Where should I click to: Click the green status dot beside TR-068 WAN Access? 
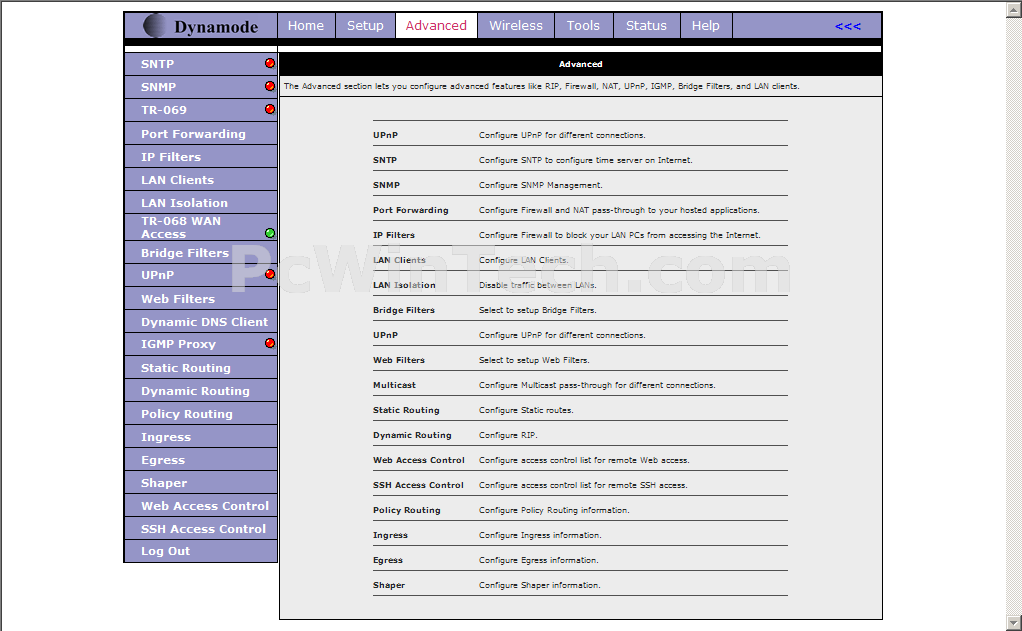tap(270, 233)
